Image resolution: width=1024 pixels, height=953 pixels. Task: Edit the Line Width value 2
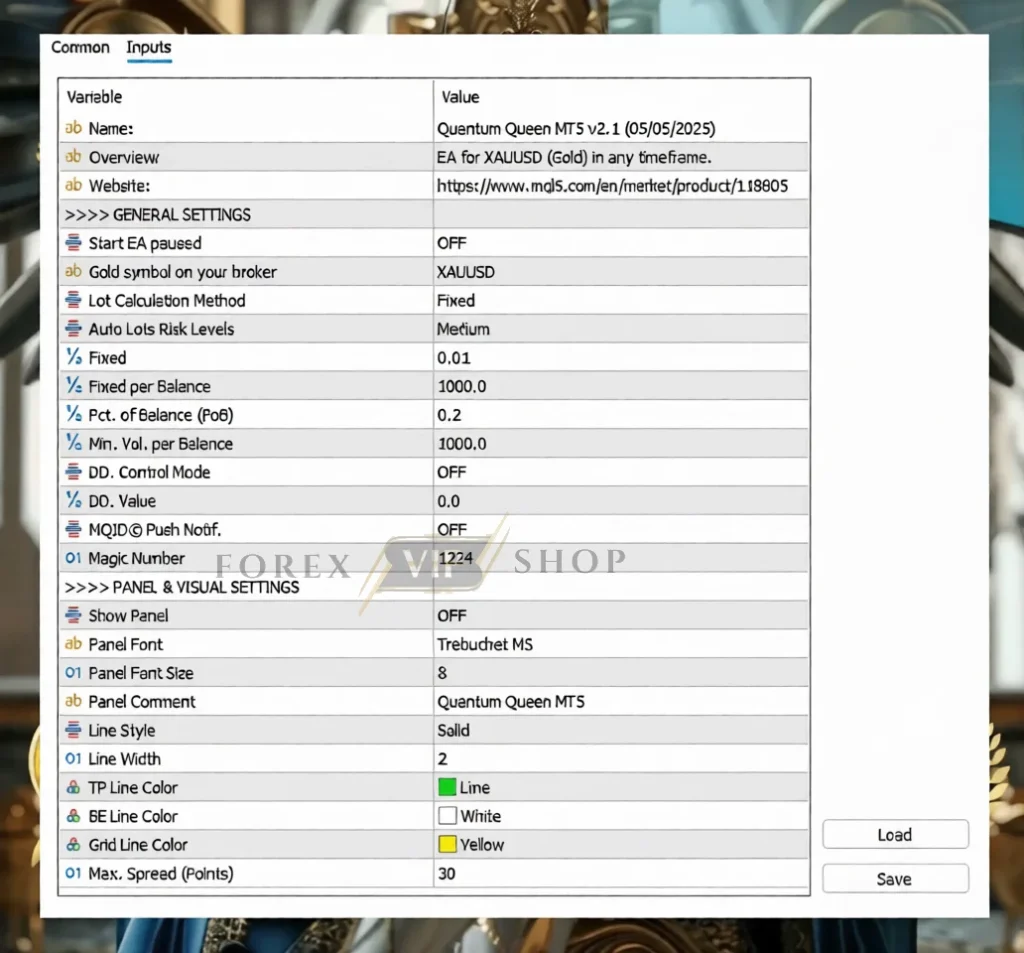coord(621,758)
